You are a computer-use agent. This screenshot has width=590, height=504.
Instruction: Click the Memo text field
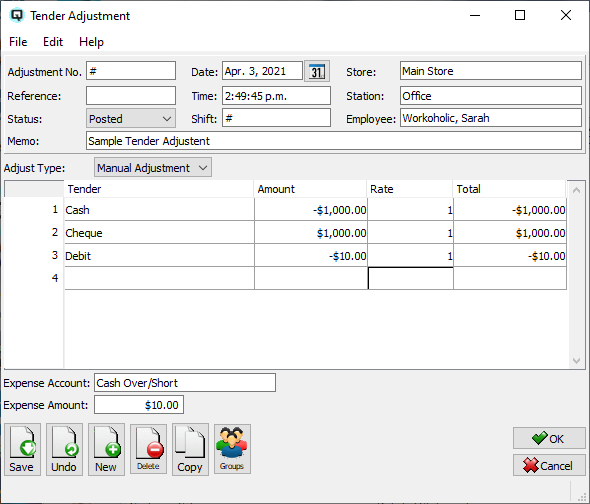coord(334,141)
